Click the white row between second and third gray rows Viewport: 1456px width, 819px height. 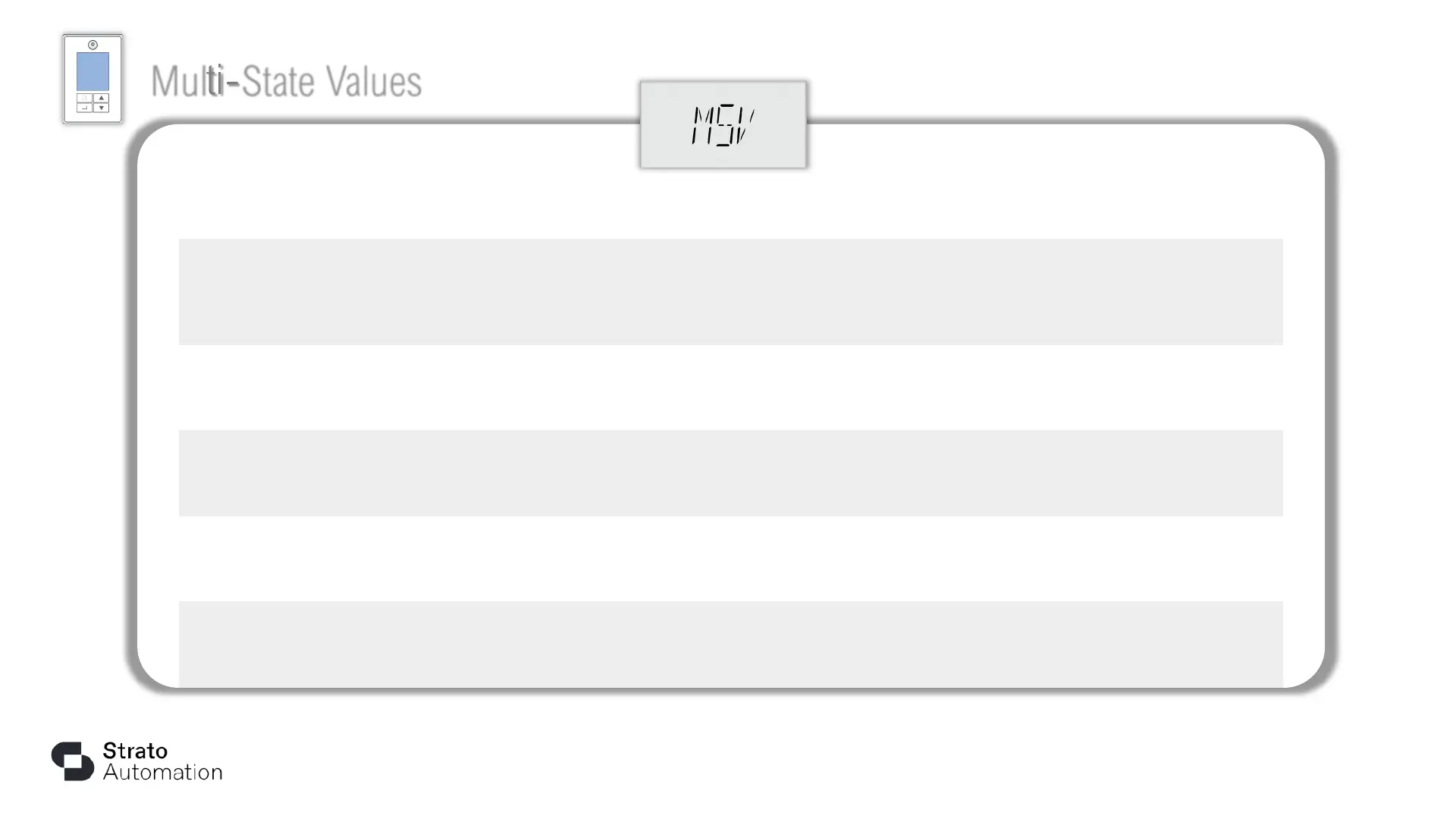tap(730, 558)
